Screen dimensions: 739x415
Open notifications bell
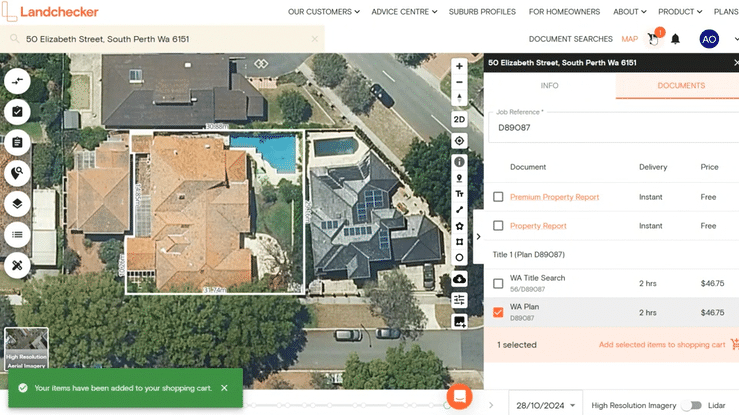[x=675, y=39]
